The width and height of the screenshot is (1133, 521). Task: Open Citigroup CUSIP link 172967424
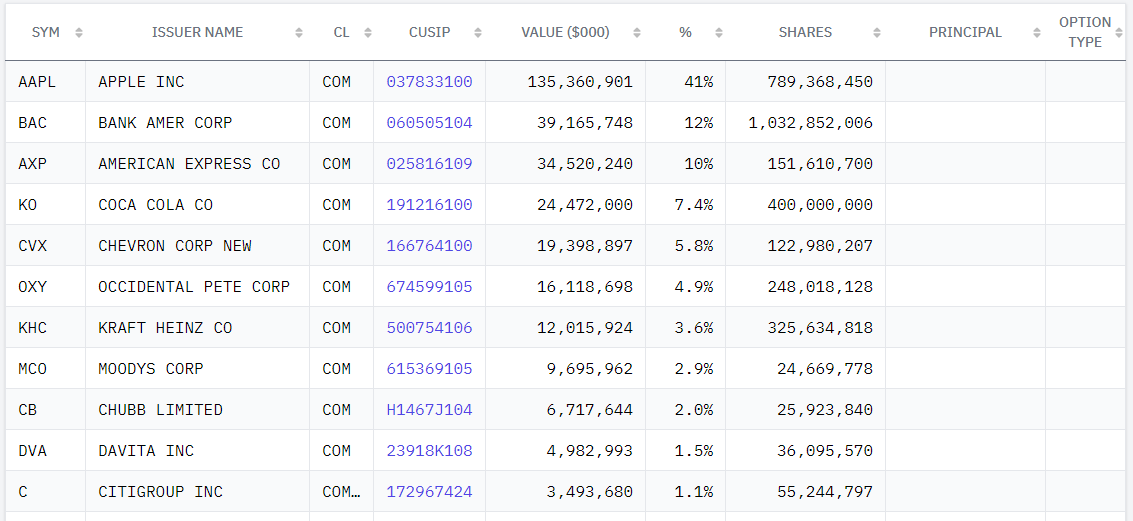[x=429, y=492]
